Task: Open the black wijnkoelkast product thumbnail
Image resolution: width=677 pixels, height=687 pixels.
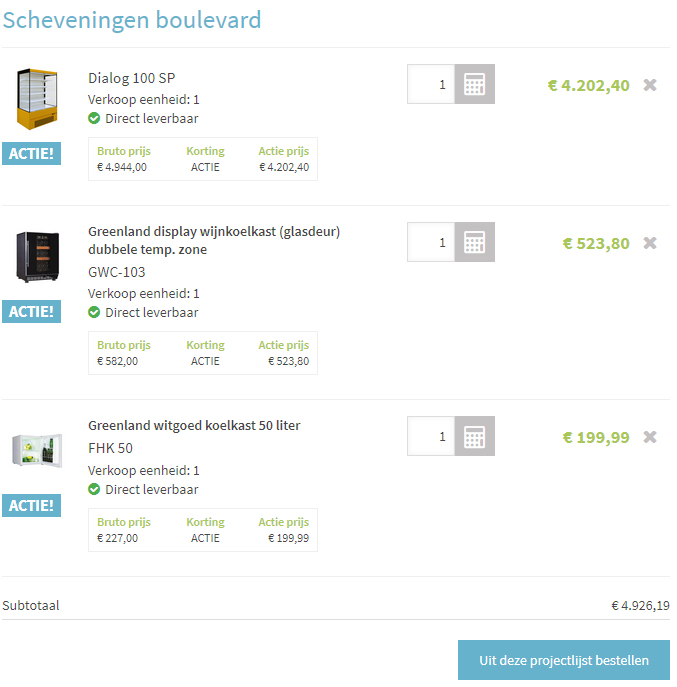Action: coord(37,257)
